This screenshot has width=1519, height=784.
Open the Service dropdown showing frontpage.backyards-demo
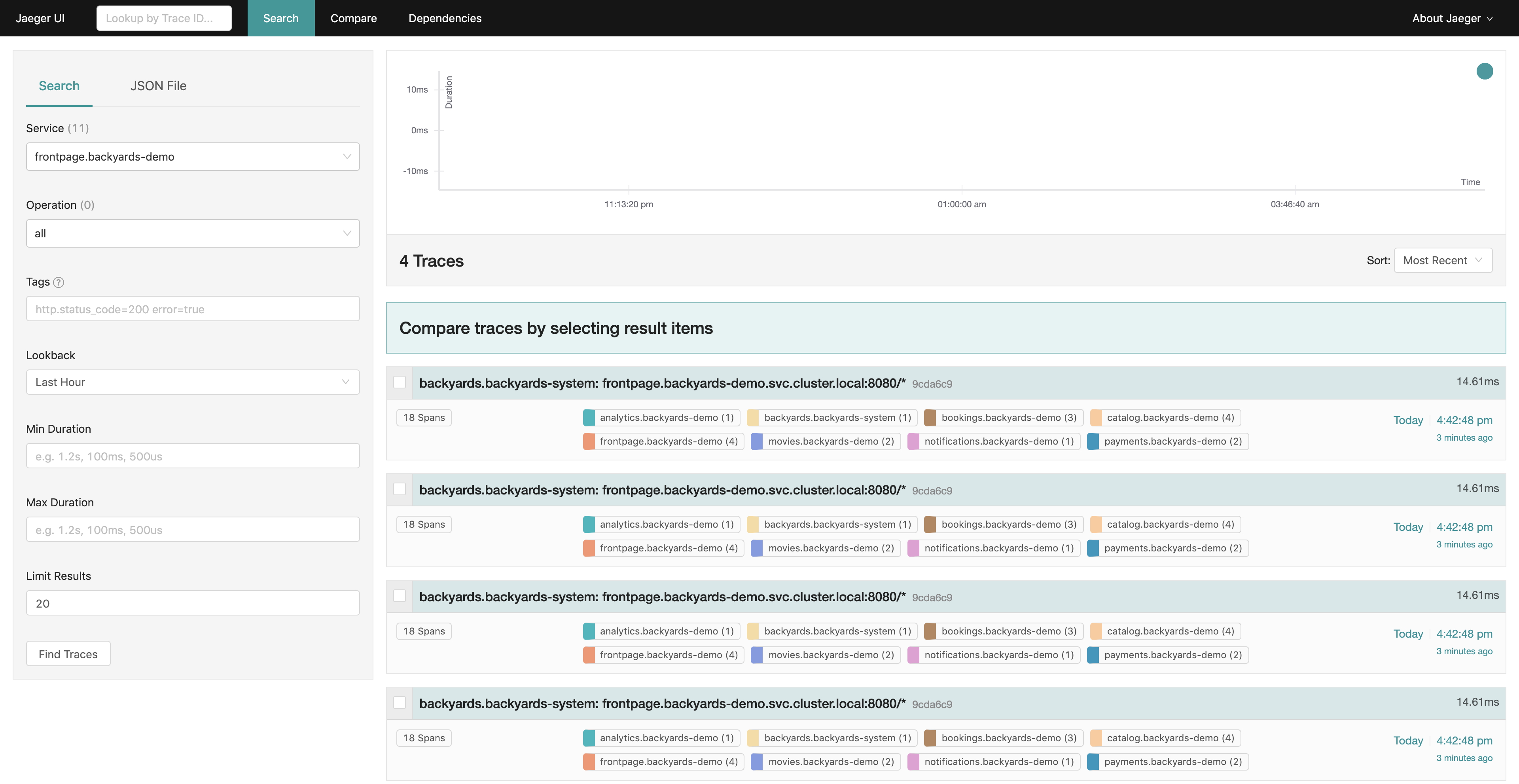point(192,157)
